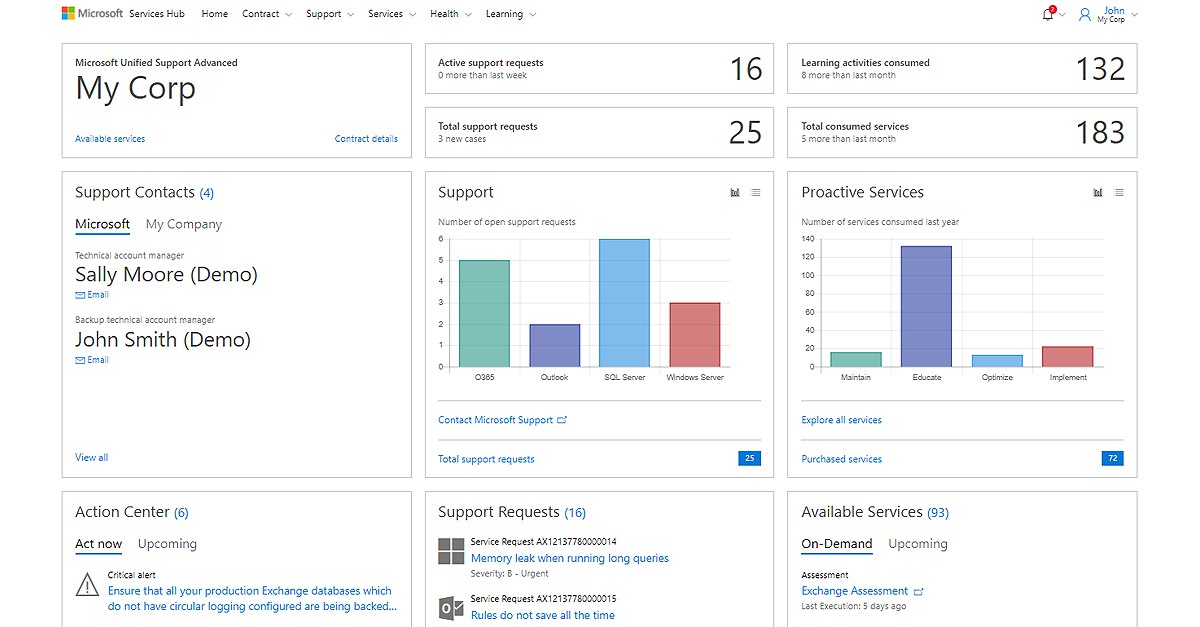Viewport: 1200px width, 627px height.
Task: Click Sally Moore's email envelope icon
Action: [x=80, y=295]
